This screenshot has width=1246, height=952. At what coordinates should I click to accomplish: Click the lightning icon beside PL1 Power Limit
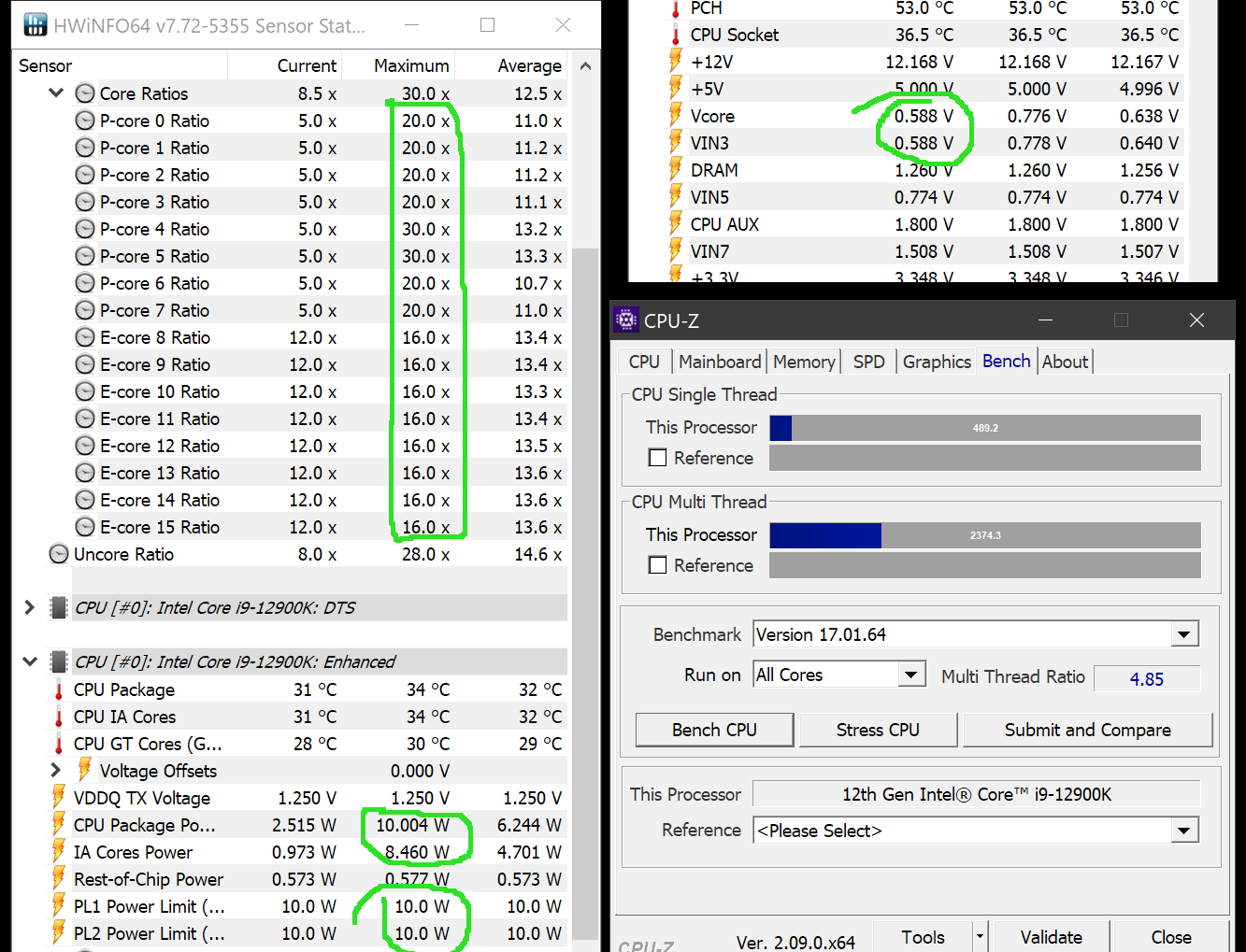tap(59, 905)
